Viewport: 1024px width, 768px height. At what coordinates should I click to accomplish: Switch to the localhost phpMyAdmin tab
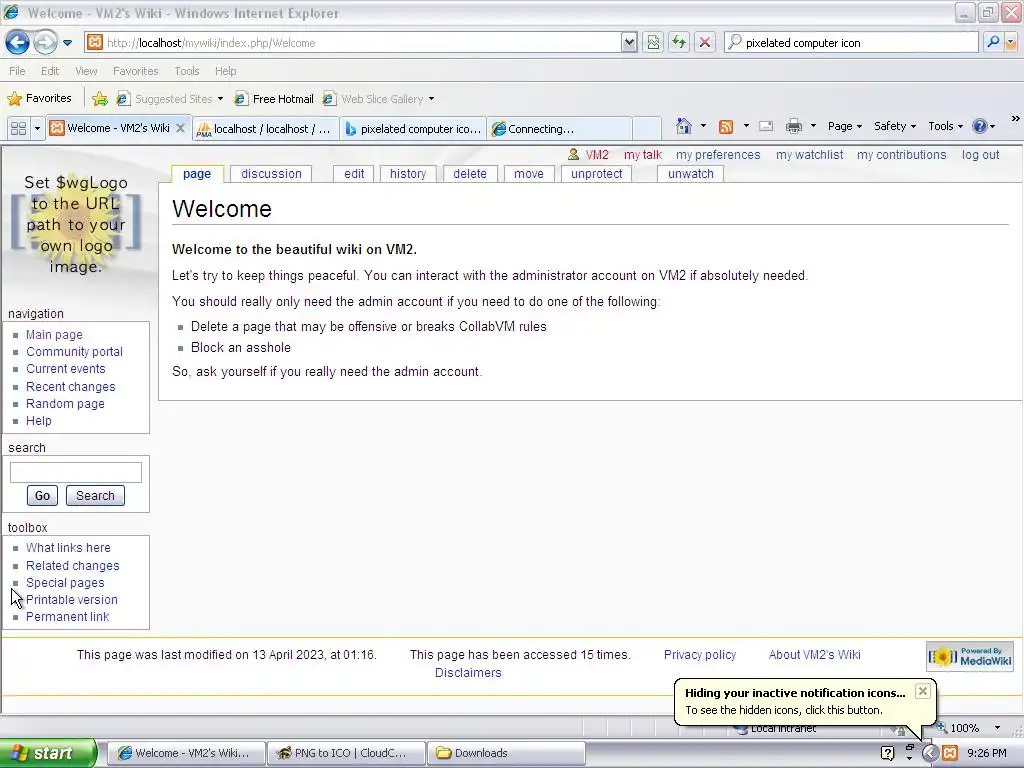(x=266, y=129)
